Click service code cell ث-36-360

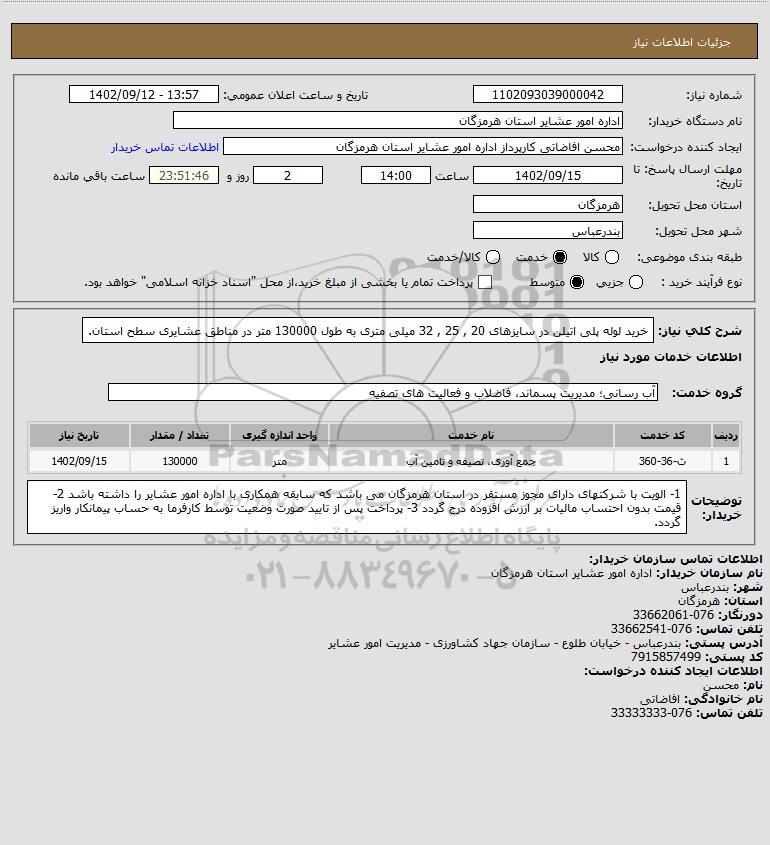(x=662, y=461)
